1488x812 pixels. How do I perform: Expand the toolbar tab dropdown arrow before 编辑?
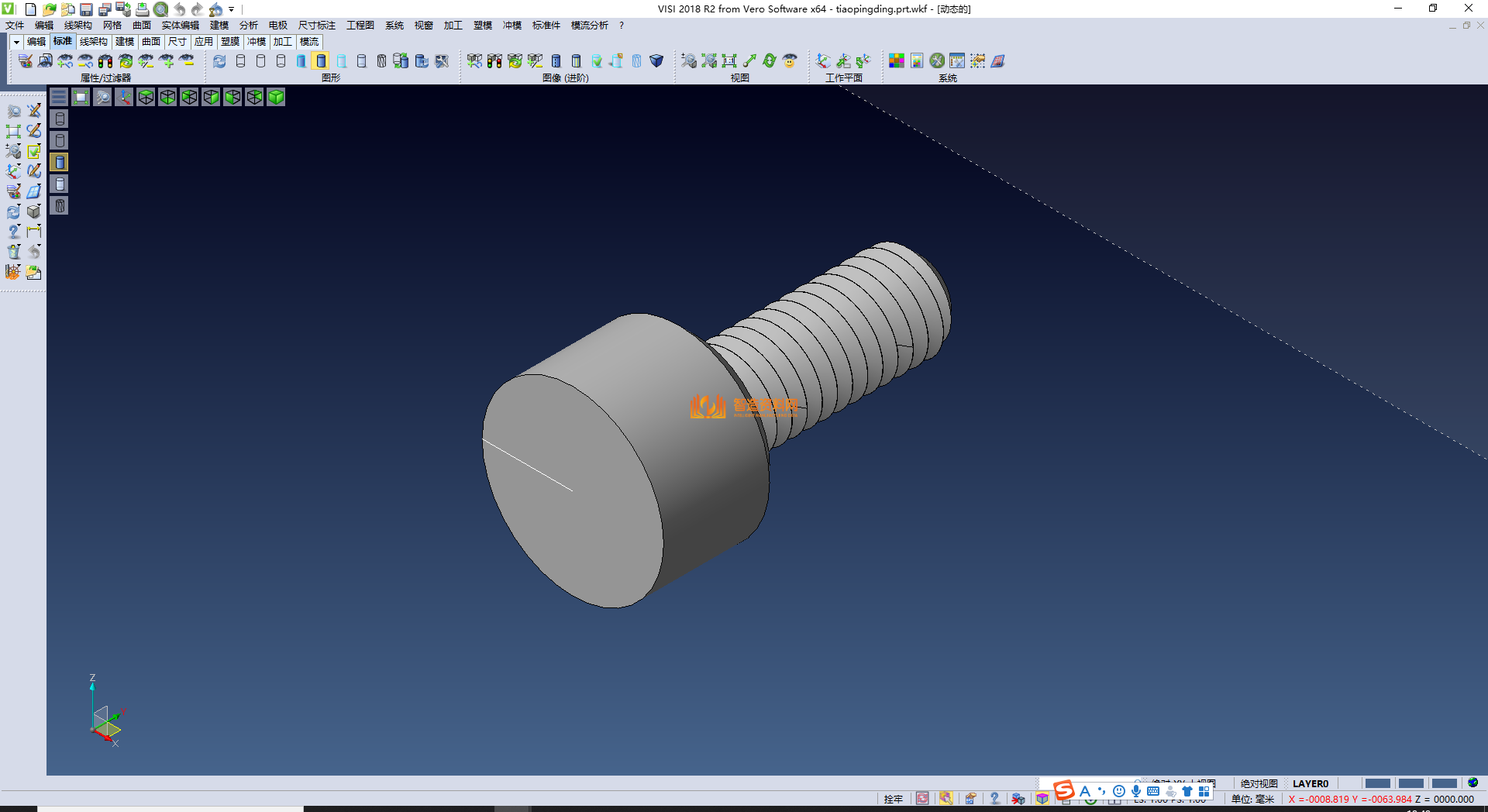[16, 42]
